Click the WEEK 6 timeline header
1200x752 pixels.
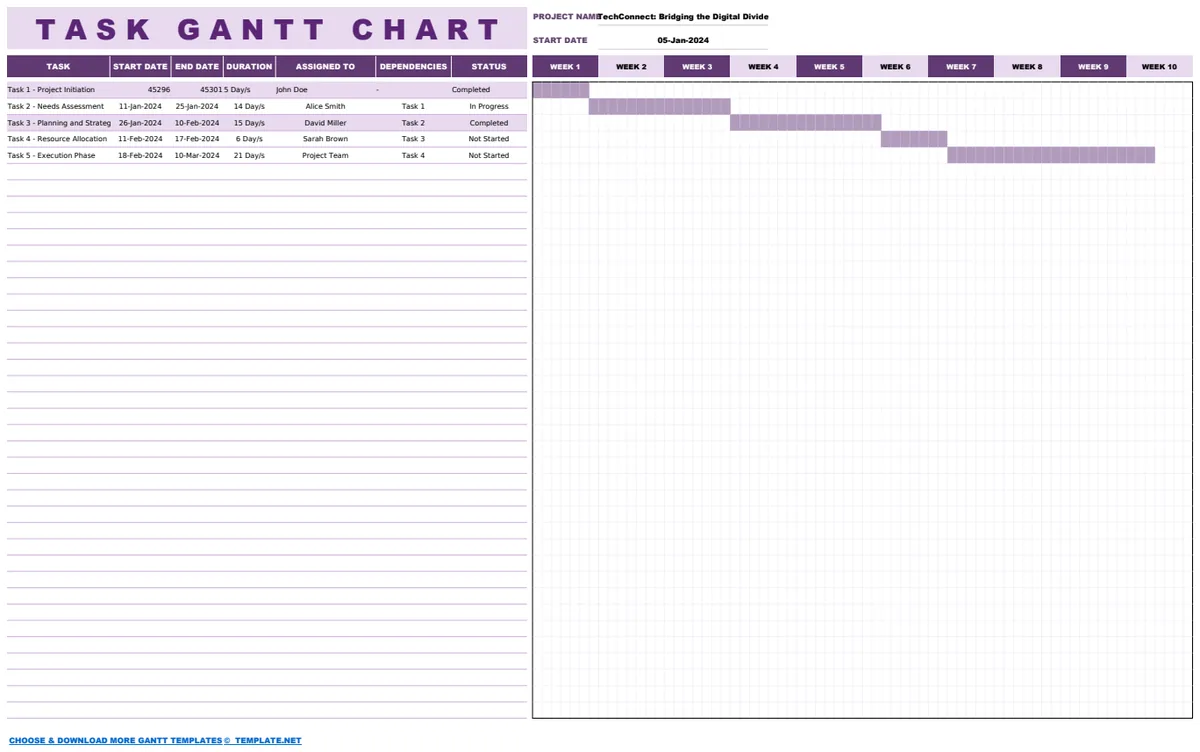[x=895, y=67]
